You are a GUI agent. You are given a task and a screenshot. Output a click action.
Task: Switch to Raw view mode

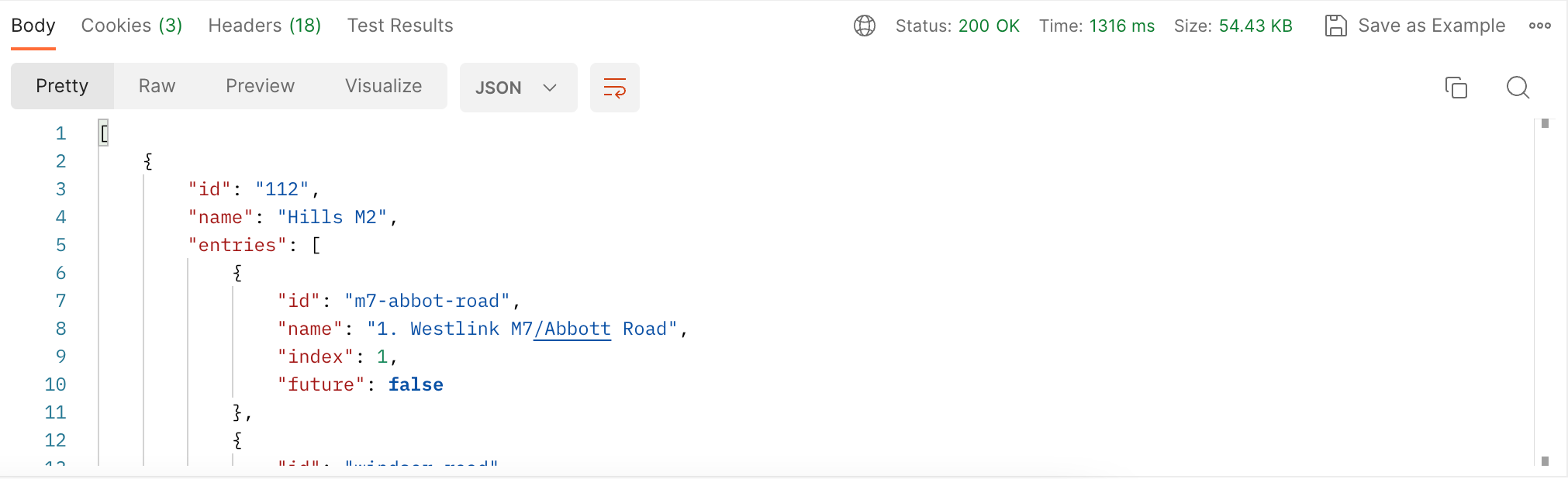click(157, 86)
